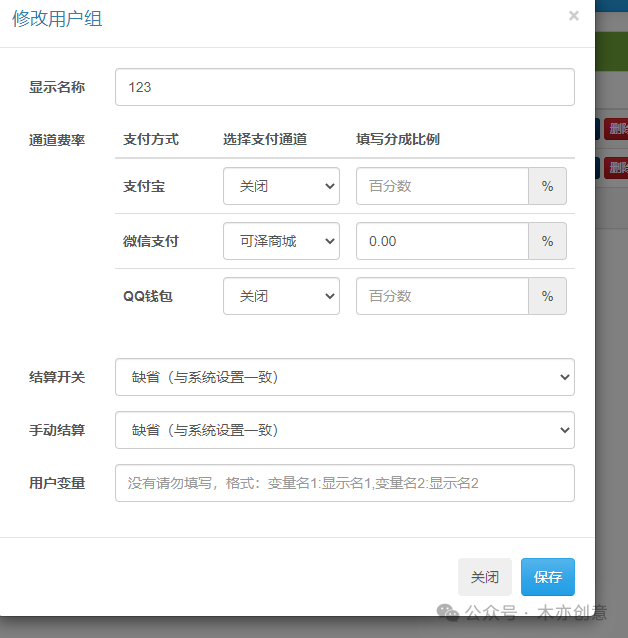628x638 pixels.
Task: Close the 修改用户组 dialog with the X
Action: coord(573,16)
